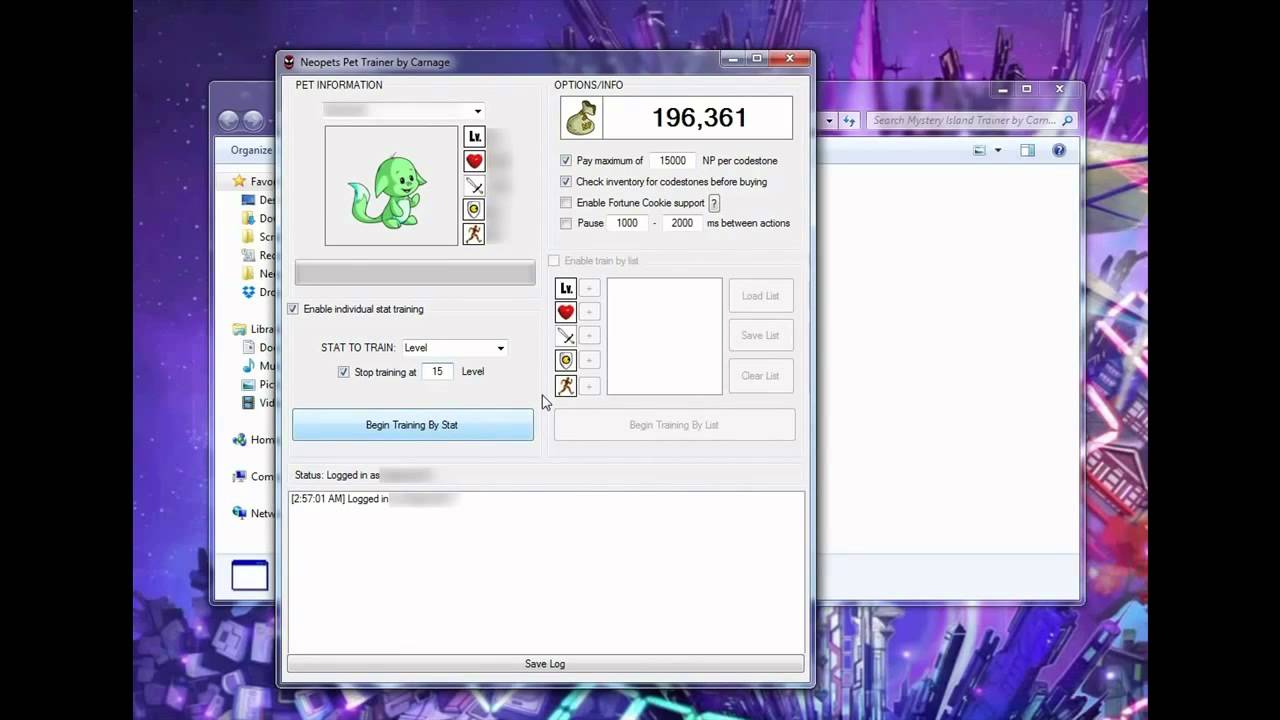Toggle Check inventory for codestones checkbox
Viewport: 1280px width, 720px height.
click(566, 182)
